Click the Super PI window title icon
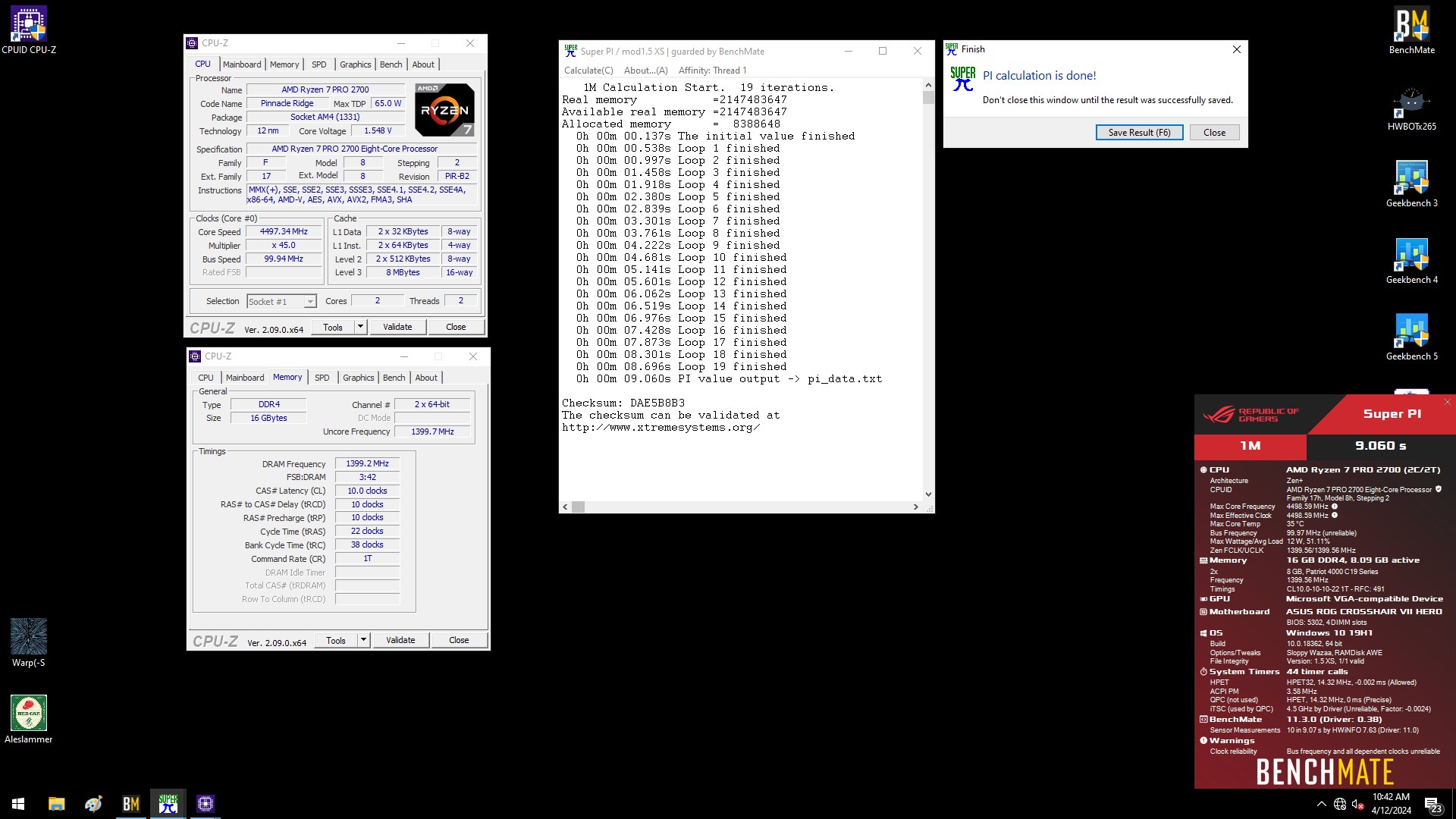 point(570,51)
